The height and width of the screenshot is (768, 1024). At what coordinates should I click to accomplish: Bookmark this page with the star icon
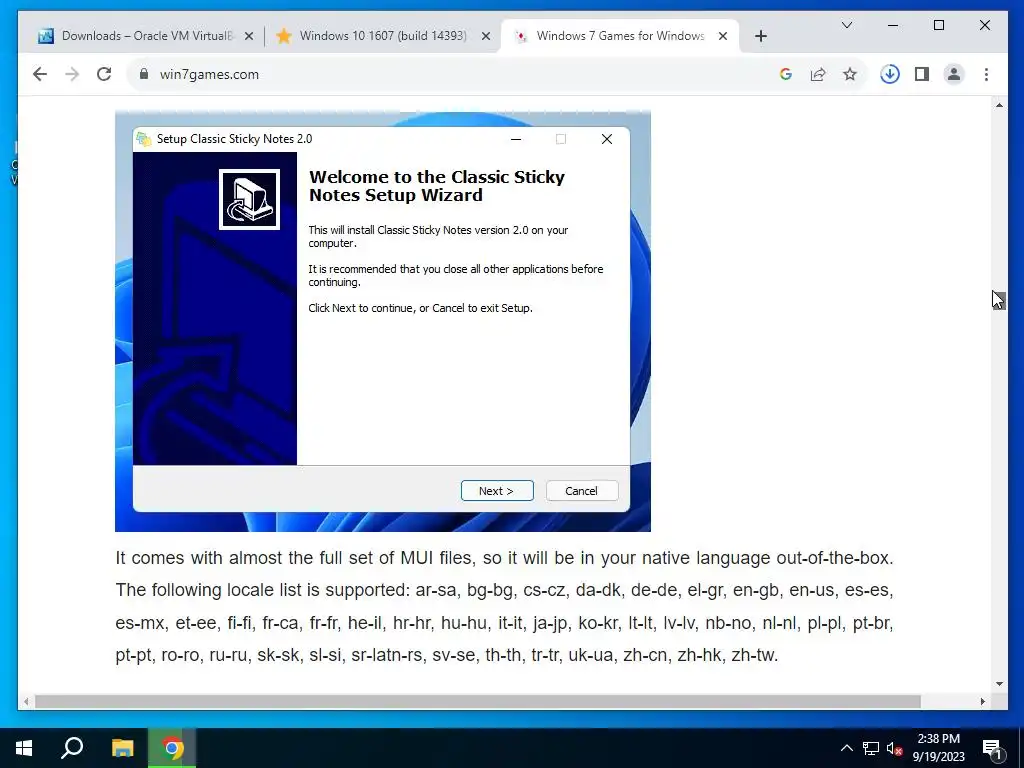click(850, 74)
